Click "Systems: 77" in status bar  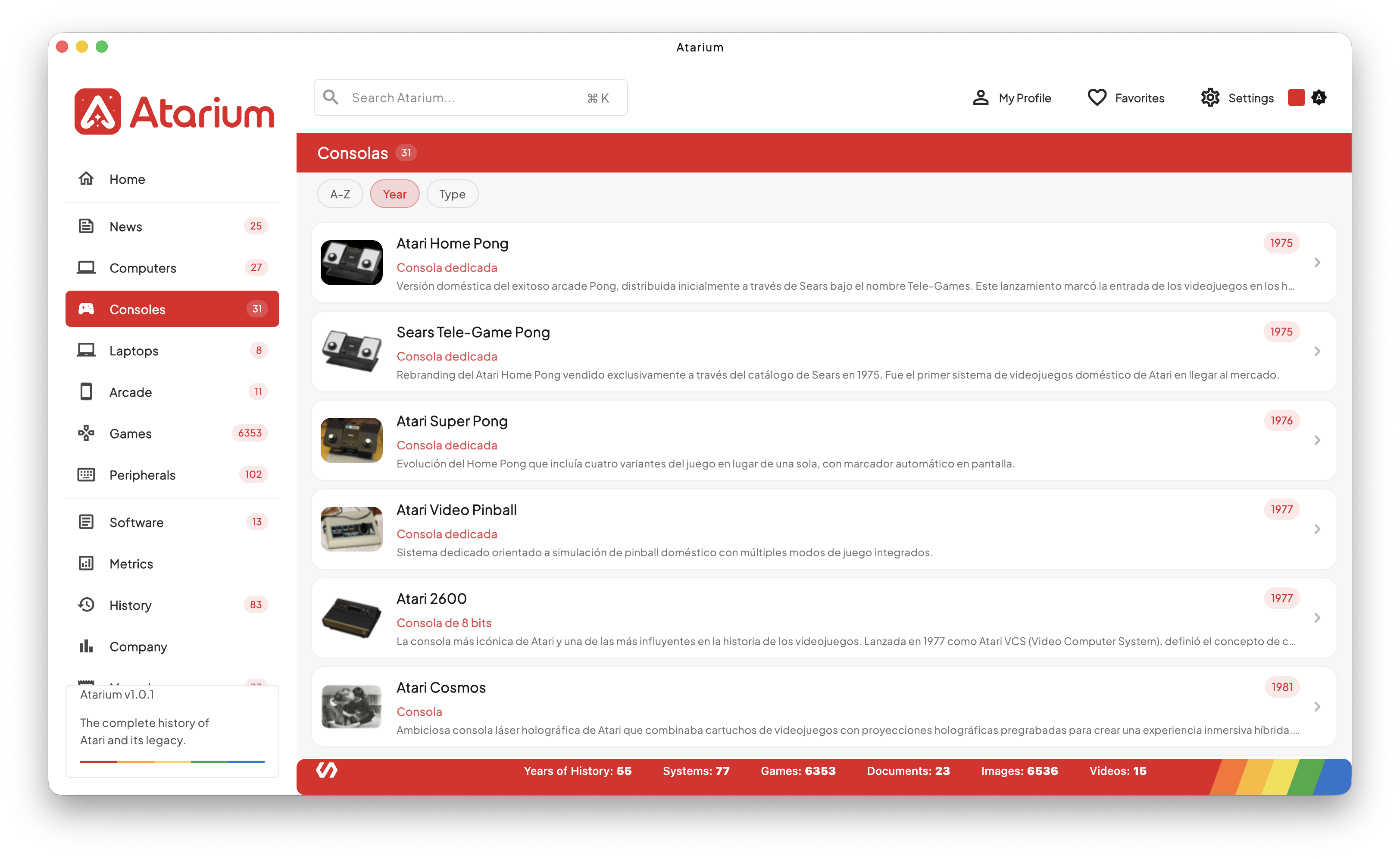point(696,771)
